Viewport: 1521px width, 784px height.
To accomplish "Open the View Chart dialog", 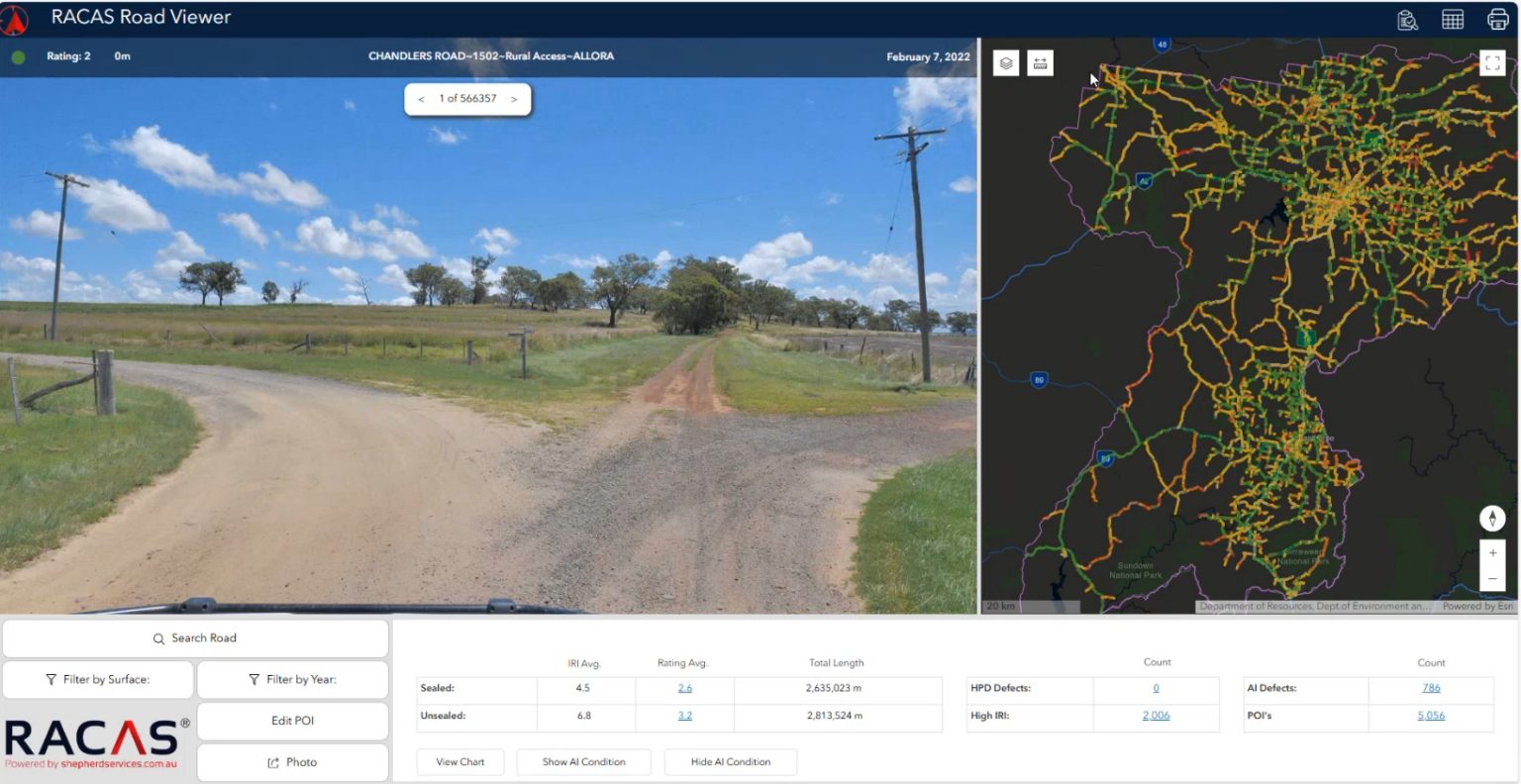I will pos(459,761).
